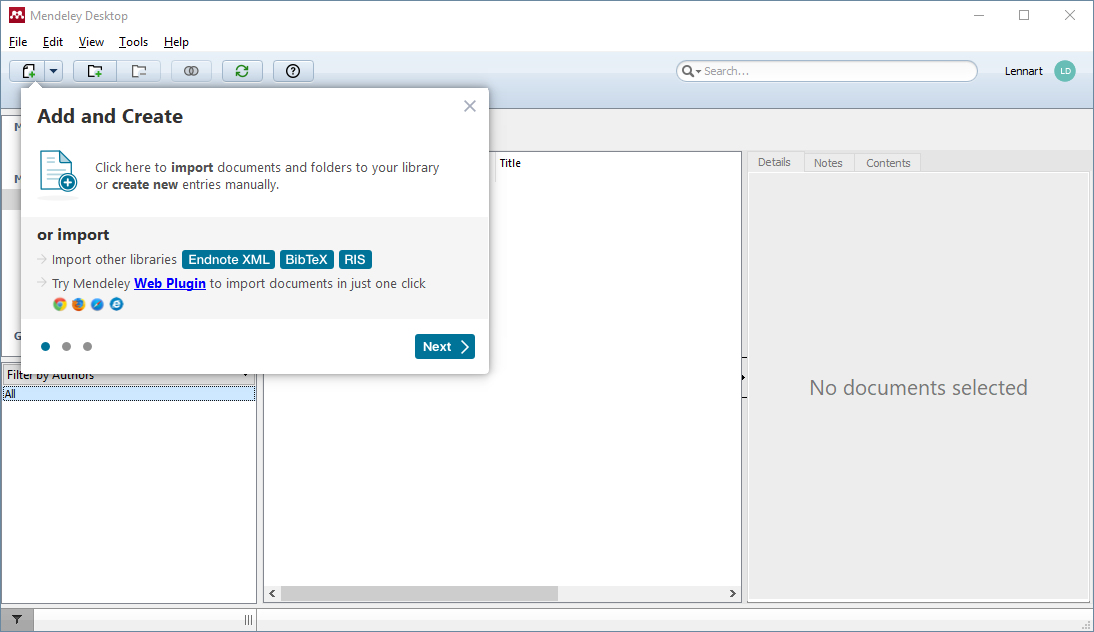Image resolution: width=1094 pixels, height=632 pixels.
Task: Minimize the Mendeley Desktop window
Action: [979, 15]
